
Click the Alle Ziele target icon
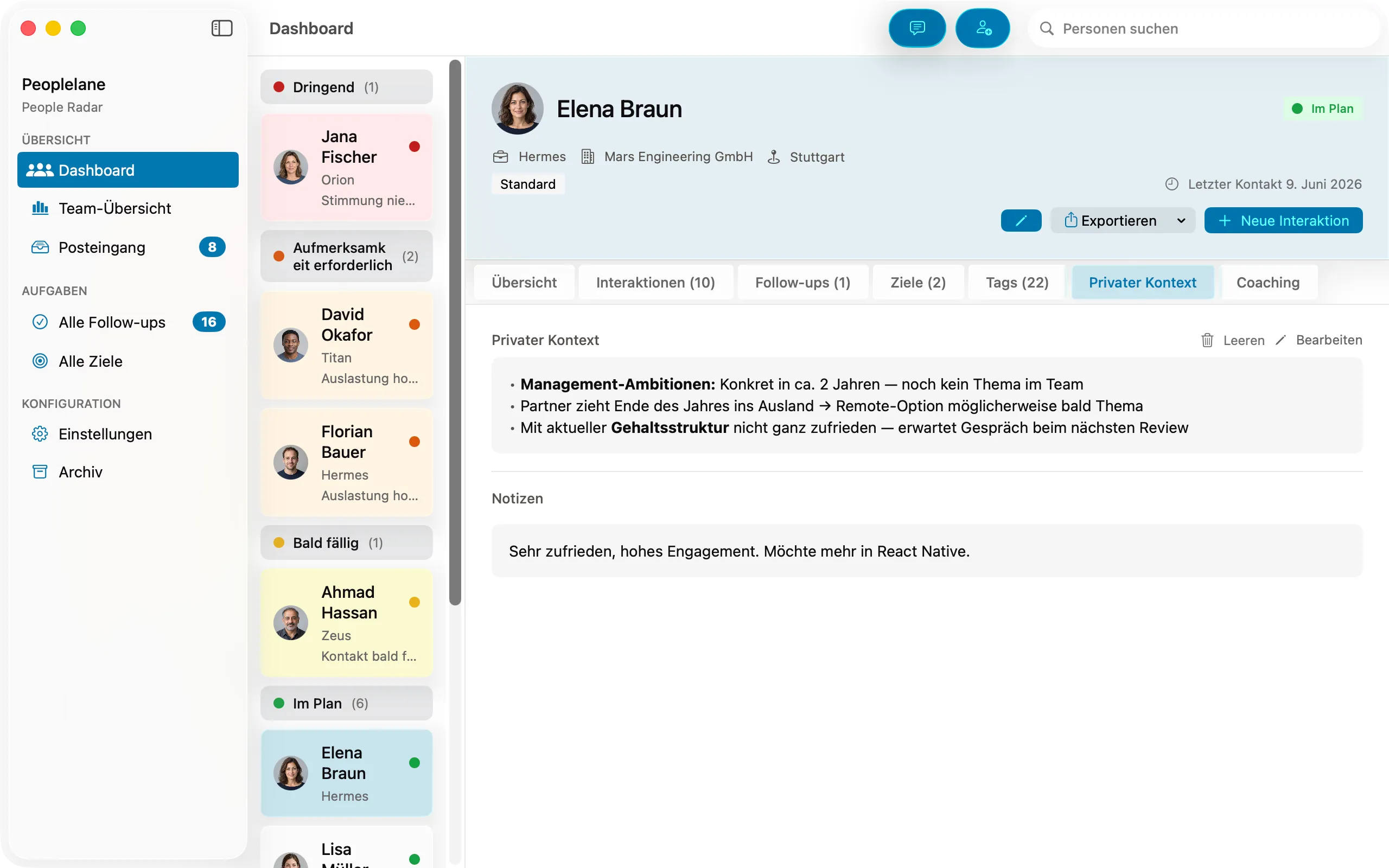40,361
